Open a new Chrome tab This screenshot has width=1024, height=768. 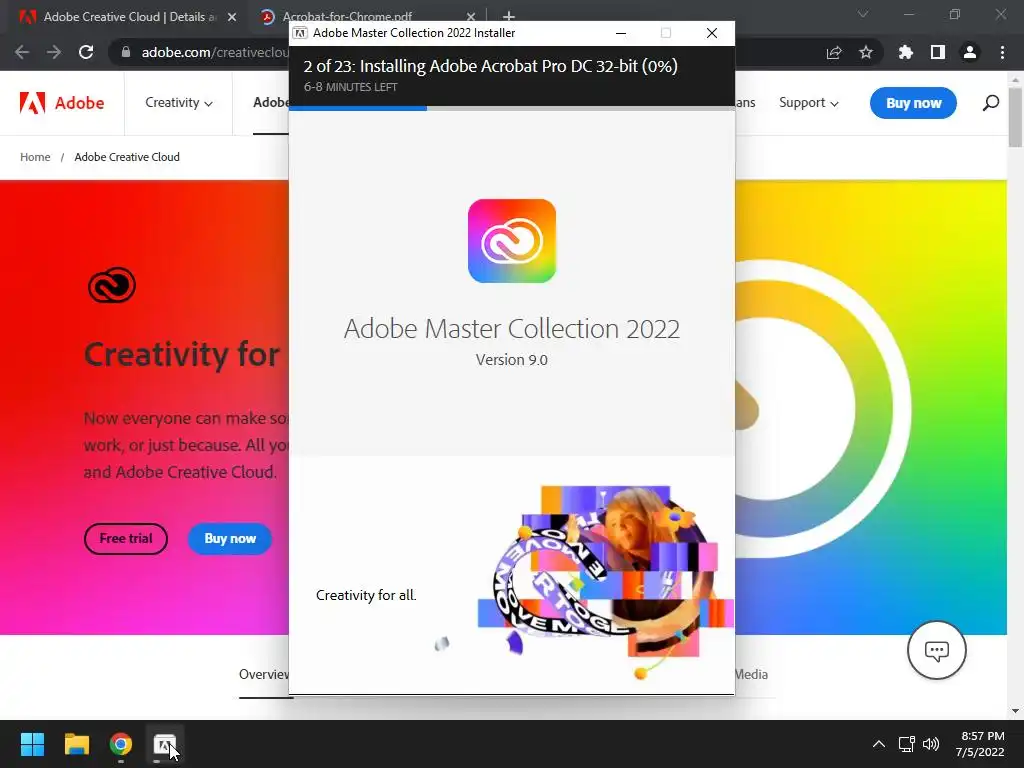[x=509, y=16]
